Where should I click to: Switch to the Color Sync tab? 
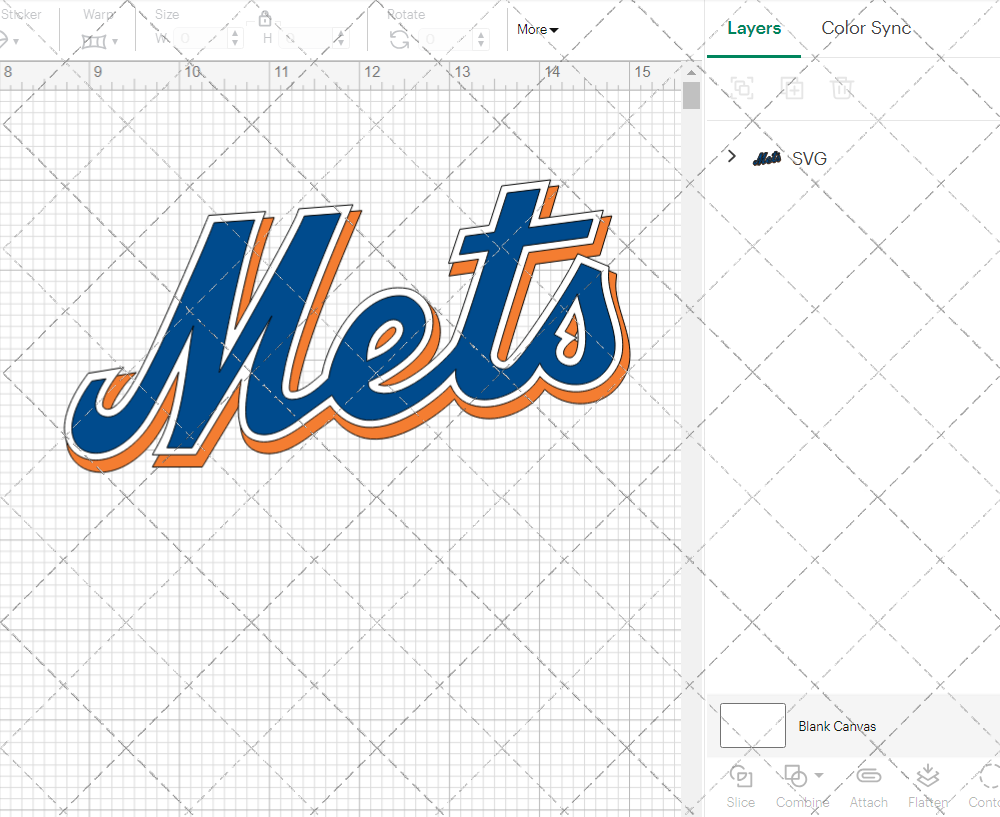(865, 28)
